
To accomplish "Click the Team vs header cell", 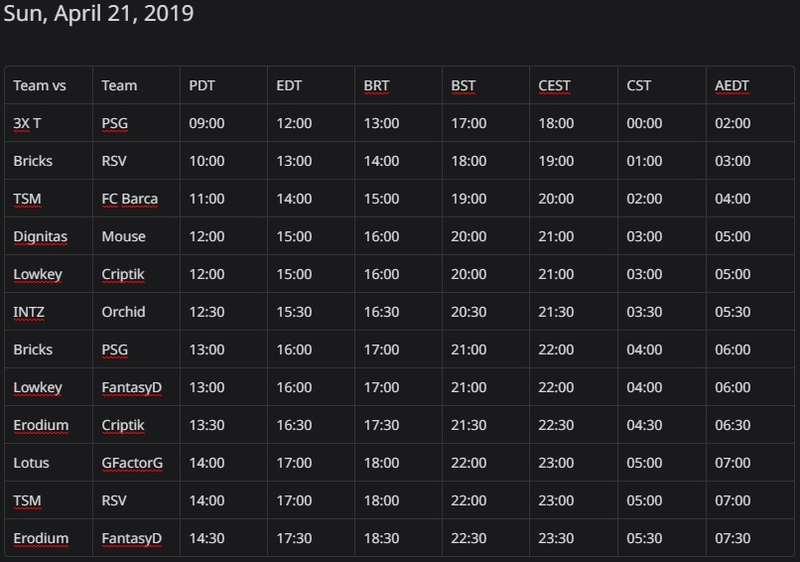I will [x=48, y=85].
